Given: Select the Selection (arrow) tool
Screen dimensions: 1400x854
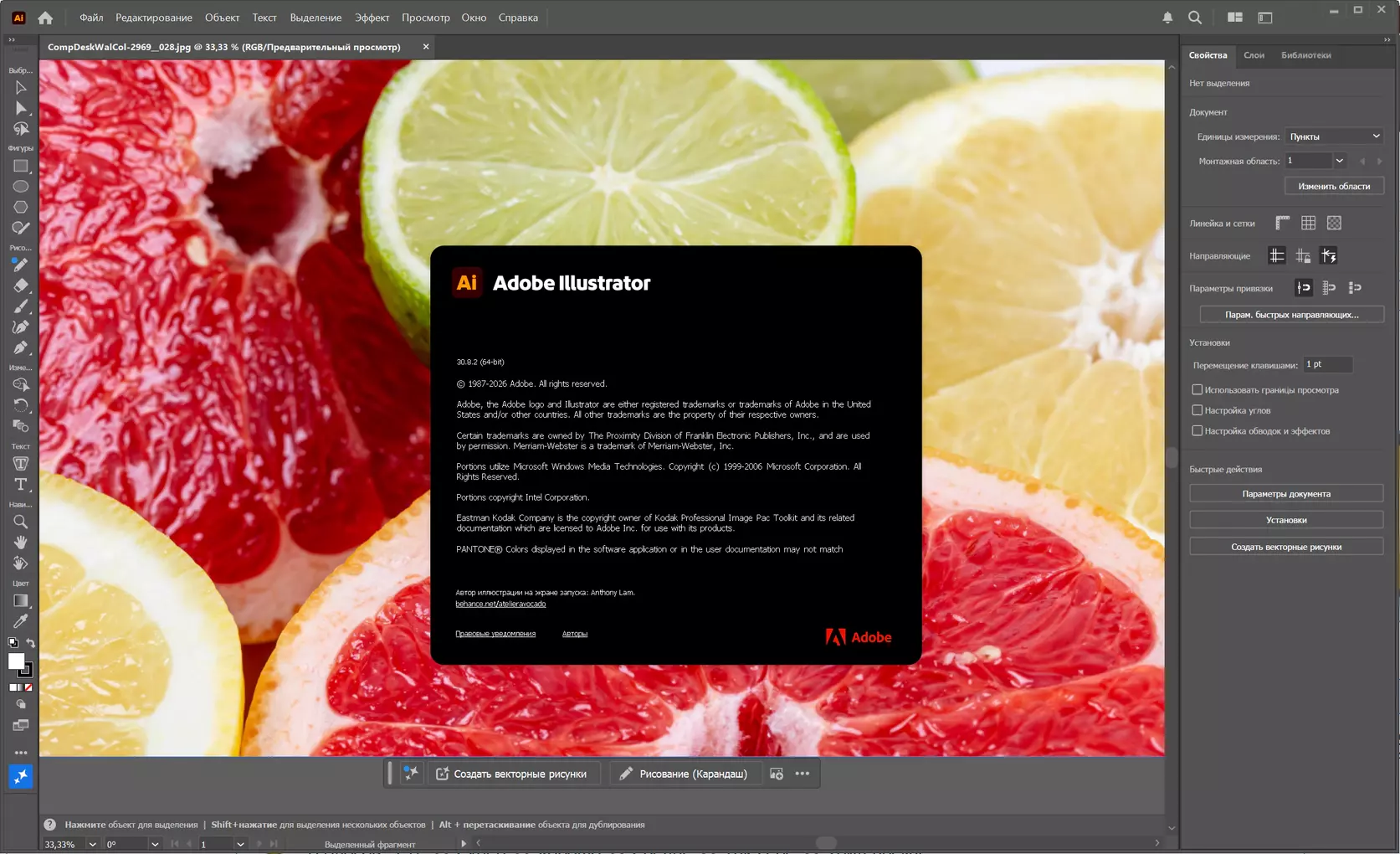Looking at the screenshot, I should click(21, 88).
